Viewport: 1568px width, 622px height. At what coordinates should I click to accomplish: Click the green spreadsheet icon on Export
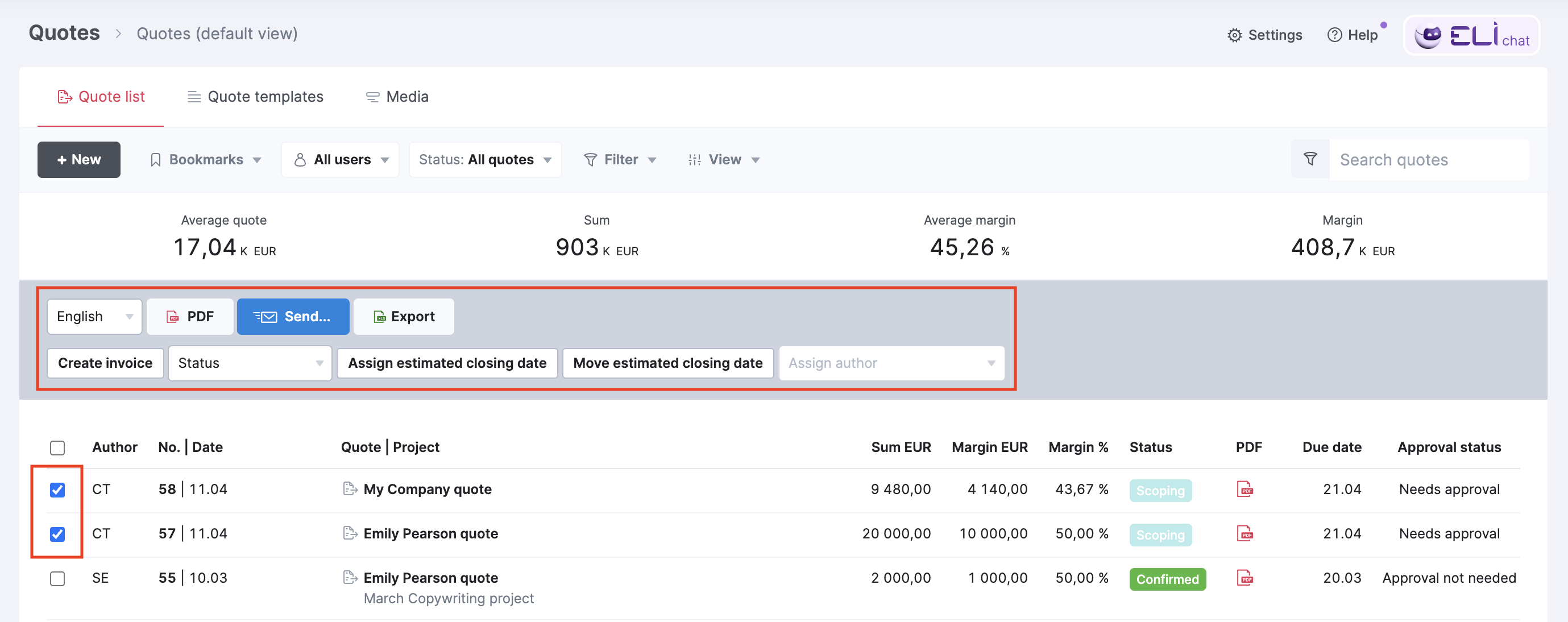(x=379, y=317)
